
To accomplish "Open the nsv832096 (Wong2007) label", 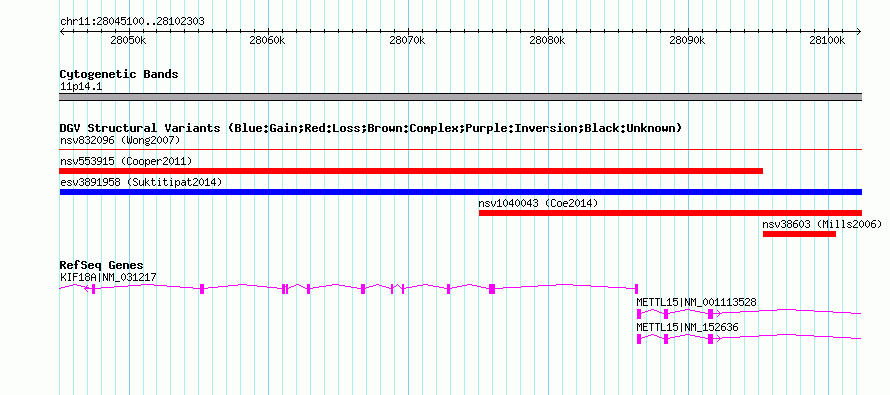I will click(120, 140).
